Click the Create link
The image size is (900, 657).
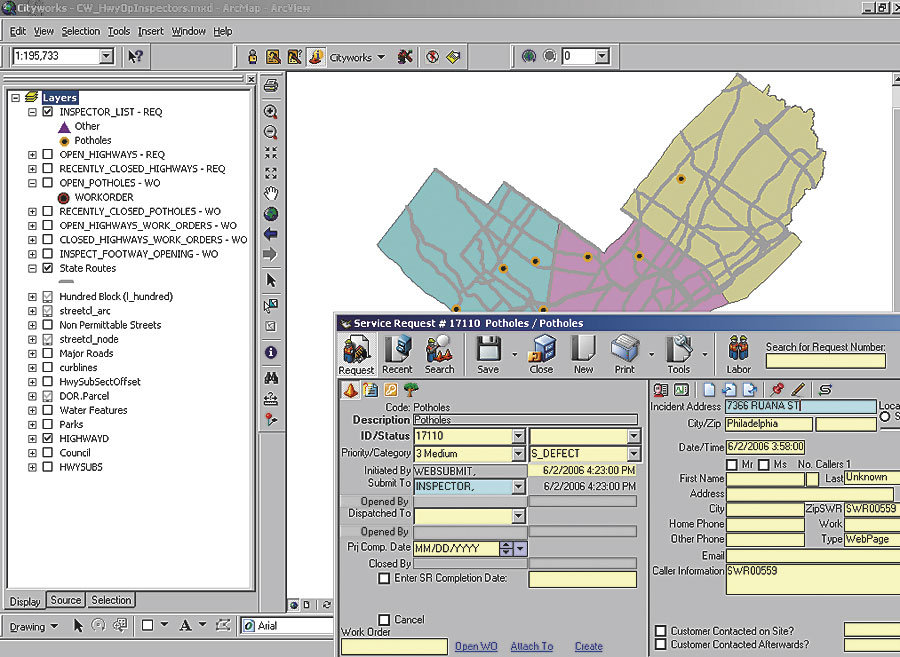(x=589, y=646)
